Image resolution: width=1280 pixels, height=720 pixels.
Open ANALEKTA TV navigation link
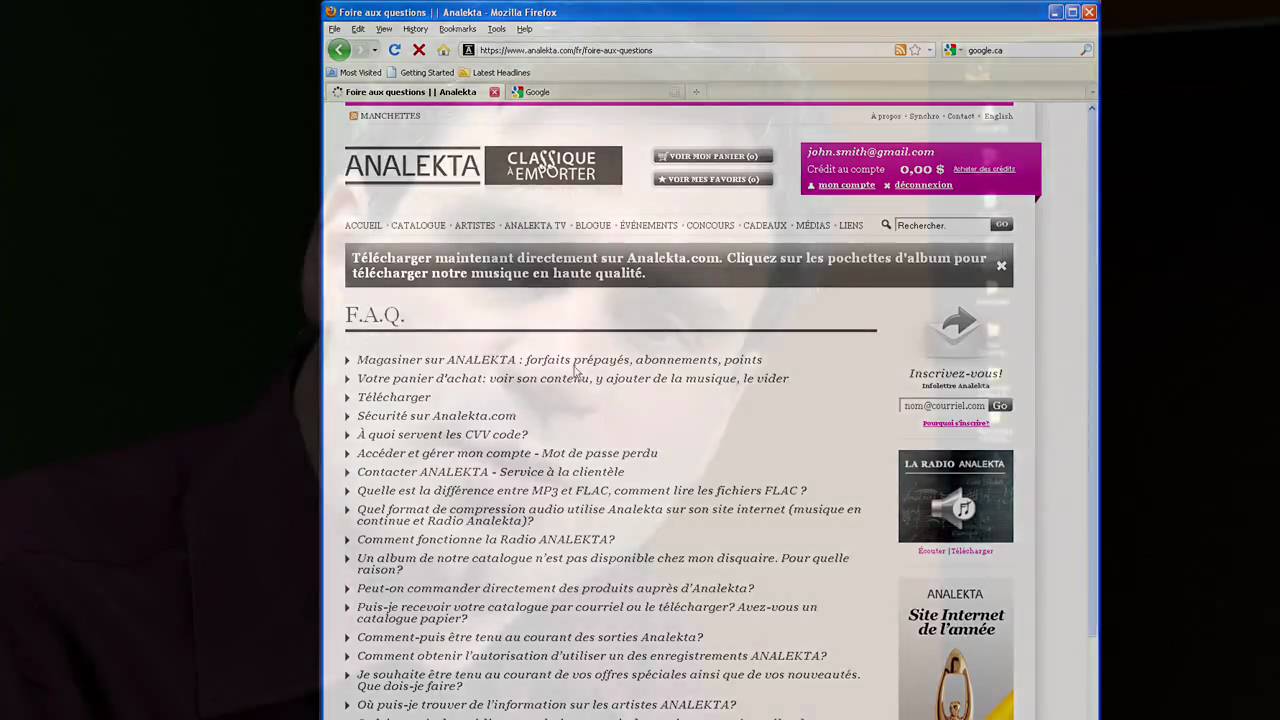(535, 226)
